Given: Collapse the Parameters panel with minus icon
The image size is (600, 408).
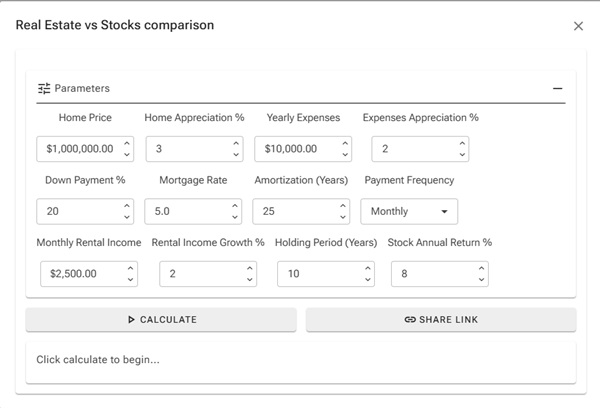Looking at the screenshot, I should 558,88.
